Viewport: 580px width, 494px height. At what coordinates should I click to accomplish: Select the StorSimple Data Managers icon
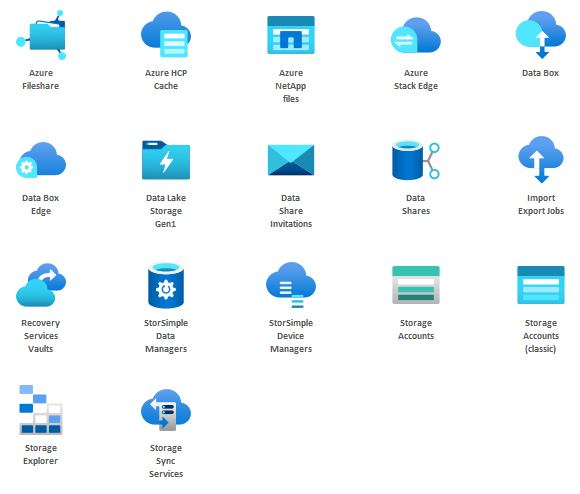pos(166,285)
